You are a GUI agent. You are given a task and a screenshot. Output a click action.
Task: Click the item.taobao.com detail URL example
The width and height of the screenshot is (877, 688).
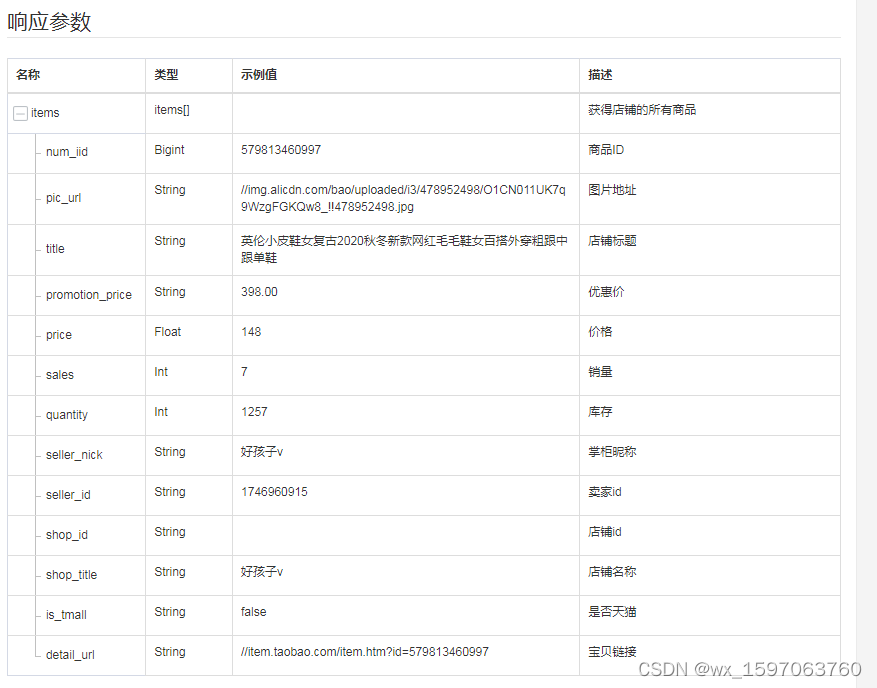coord(365,652)
